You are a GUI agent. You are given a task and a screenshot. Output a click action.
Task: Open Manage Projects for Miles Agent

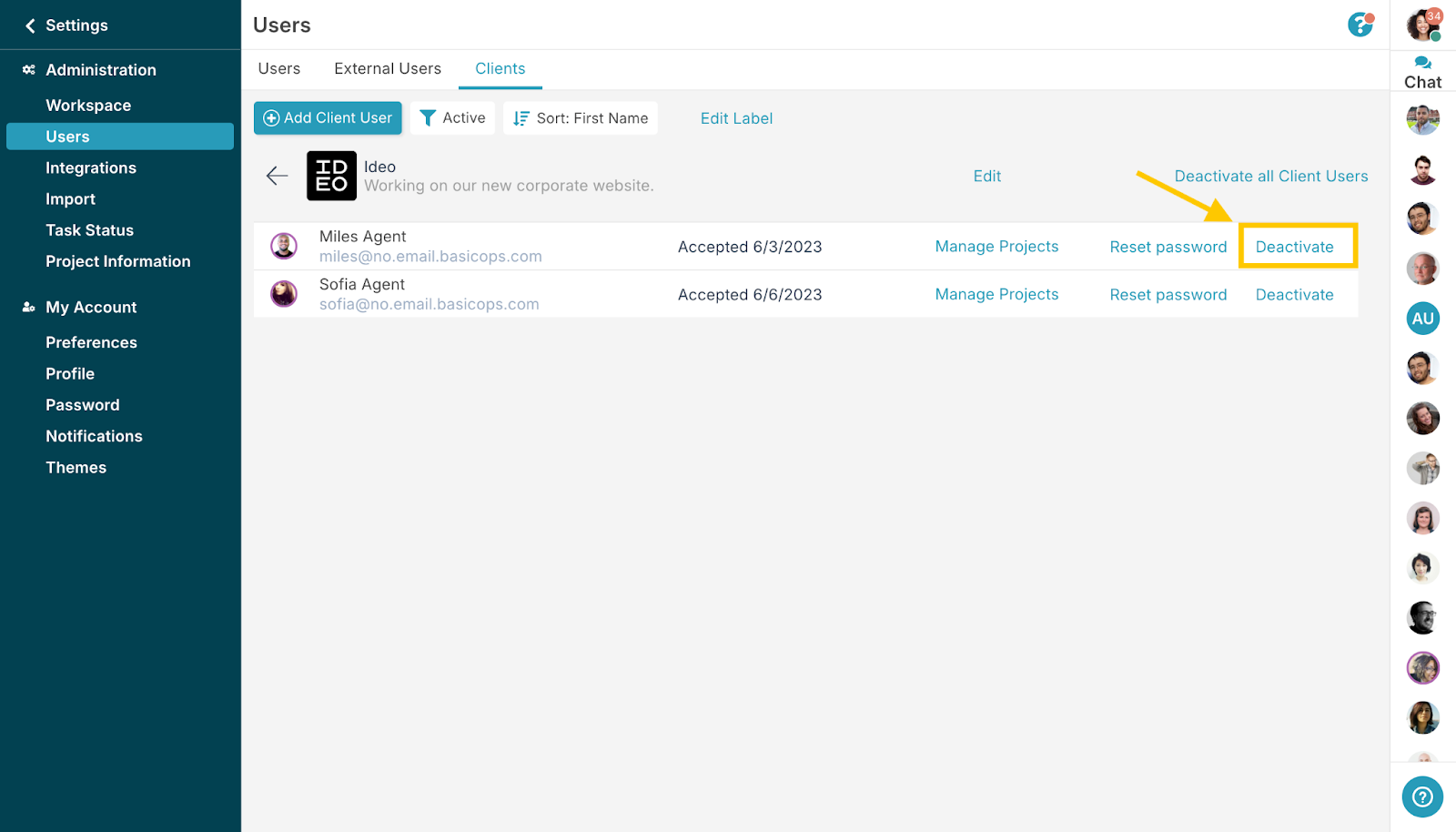(997, 247)
